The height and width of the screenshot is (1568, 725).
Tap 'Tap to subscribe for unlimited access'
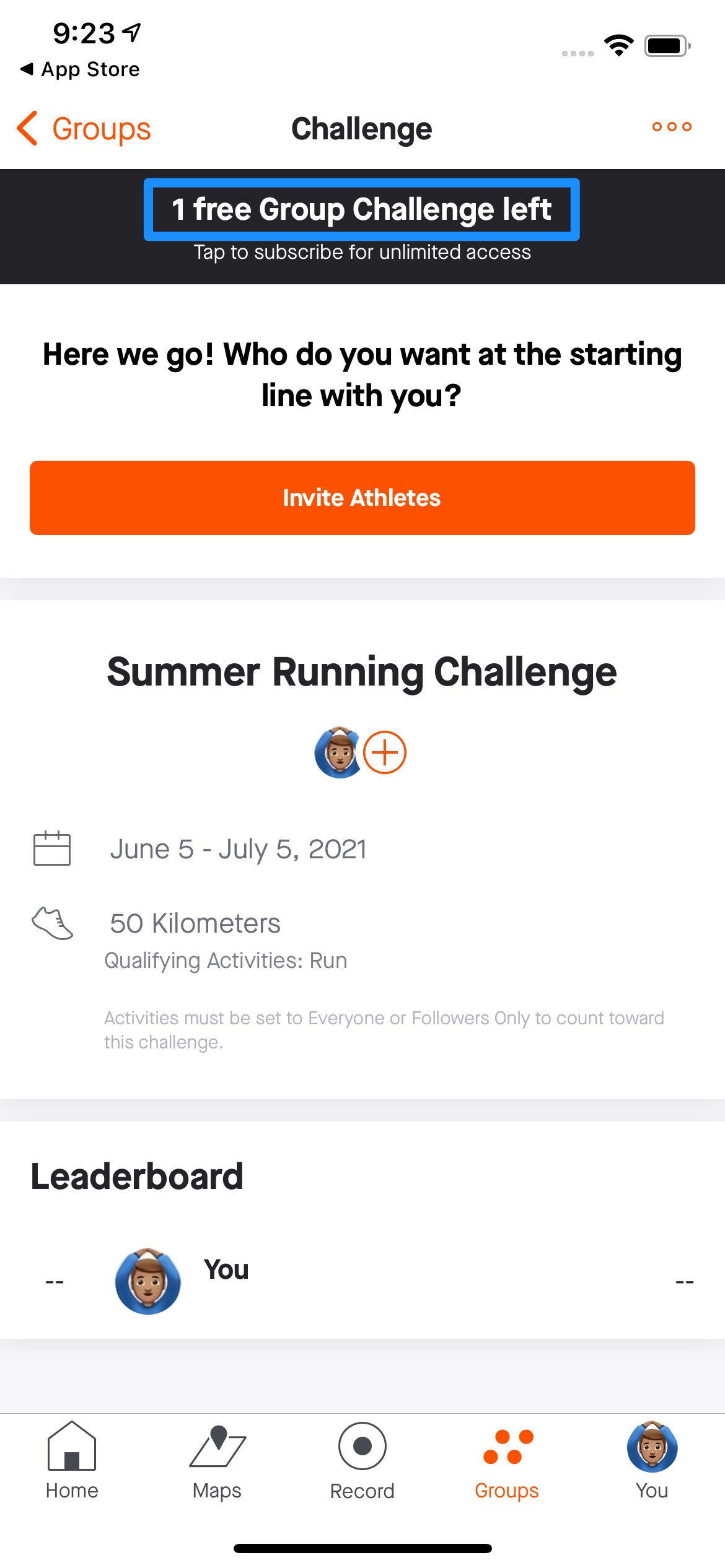362,253
